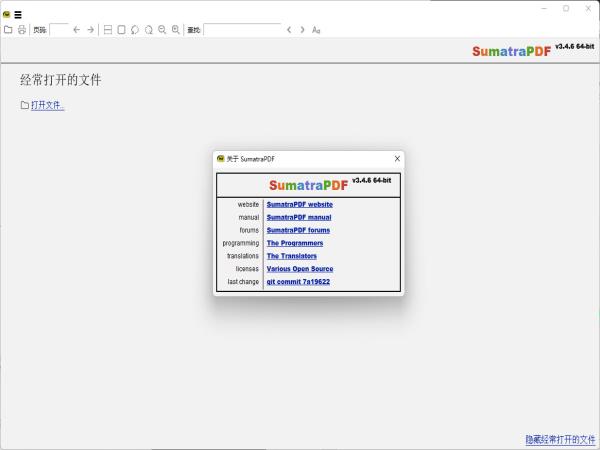The height and width of the screenshot is (450, 600).
Task: Click the 打开文件 link
Action: click(47, 105)
